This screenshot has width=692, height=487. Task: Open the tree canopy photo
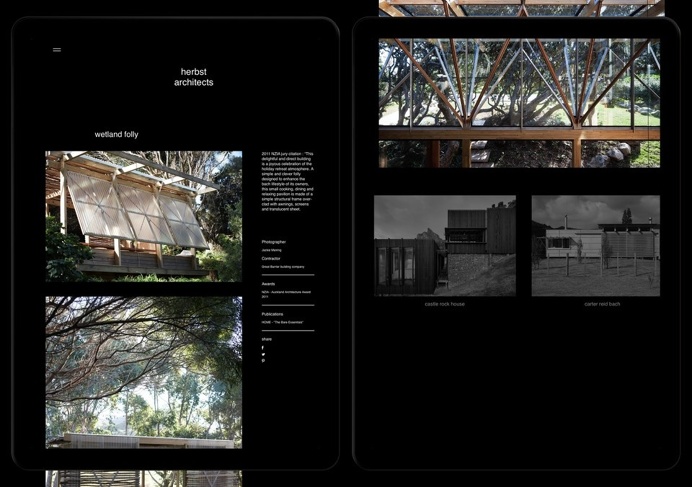coord(143,371)
